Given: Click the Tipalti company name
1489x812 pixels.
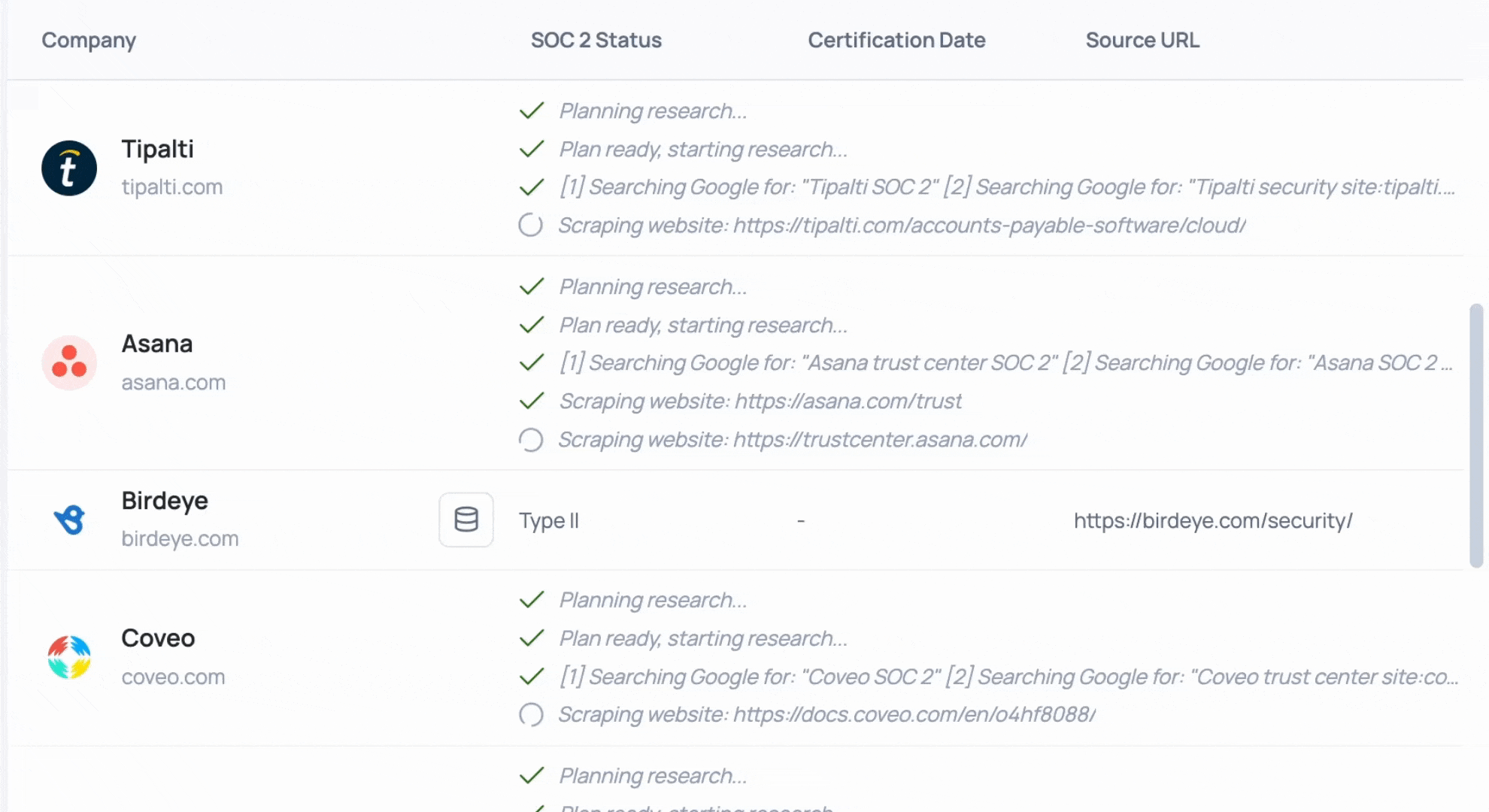Looking at the screenshot, I should 158,149.
